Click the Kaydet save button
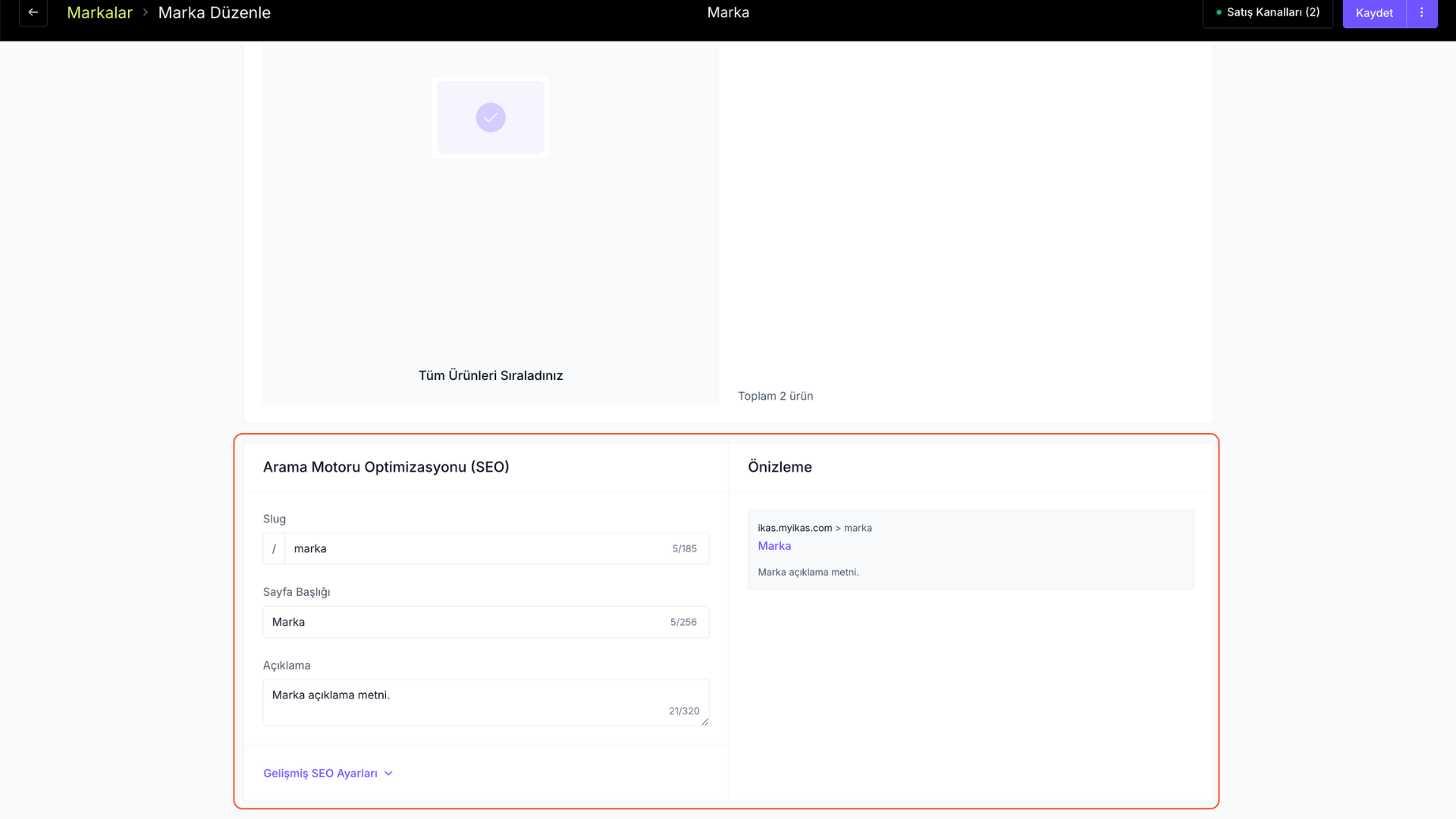1456x819 pixels. click(1374, 13)
